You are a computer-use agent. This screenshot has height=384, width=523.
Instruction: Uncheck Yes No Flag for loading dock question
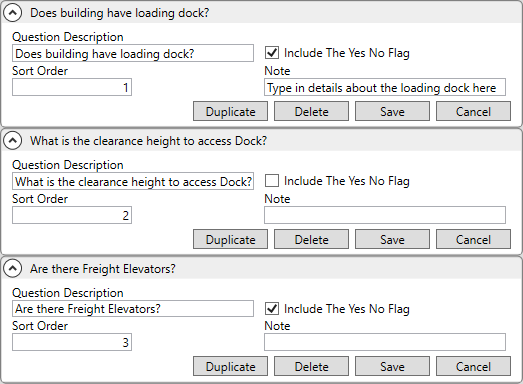click(x=272, y=53)
